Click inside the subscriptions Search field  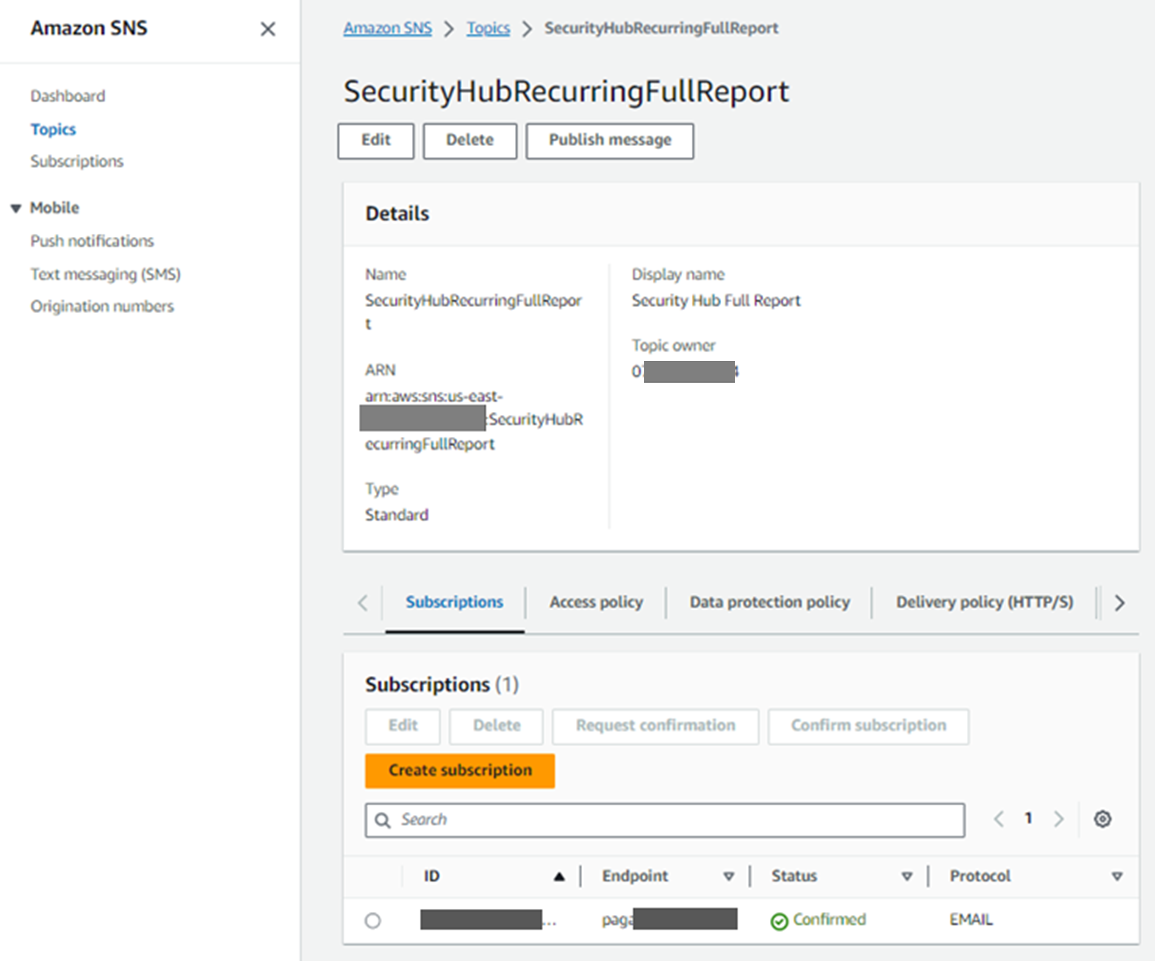[x=600, y=820]
